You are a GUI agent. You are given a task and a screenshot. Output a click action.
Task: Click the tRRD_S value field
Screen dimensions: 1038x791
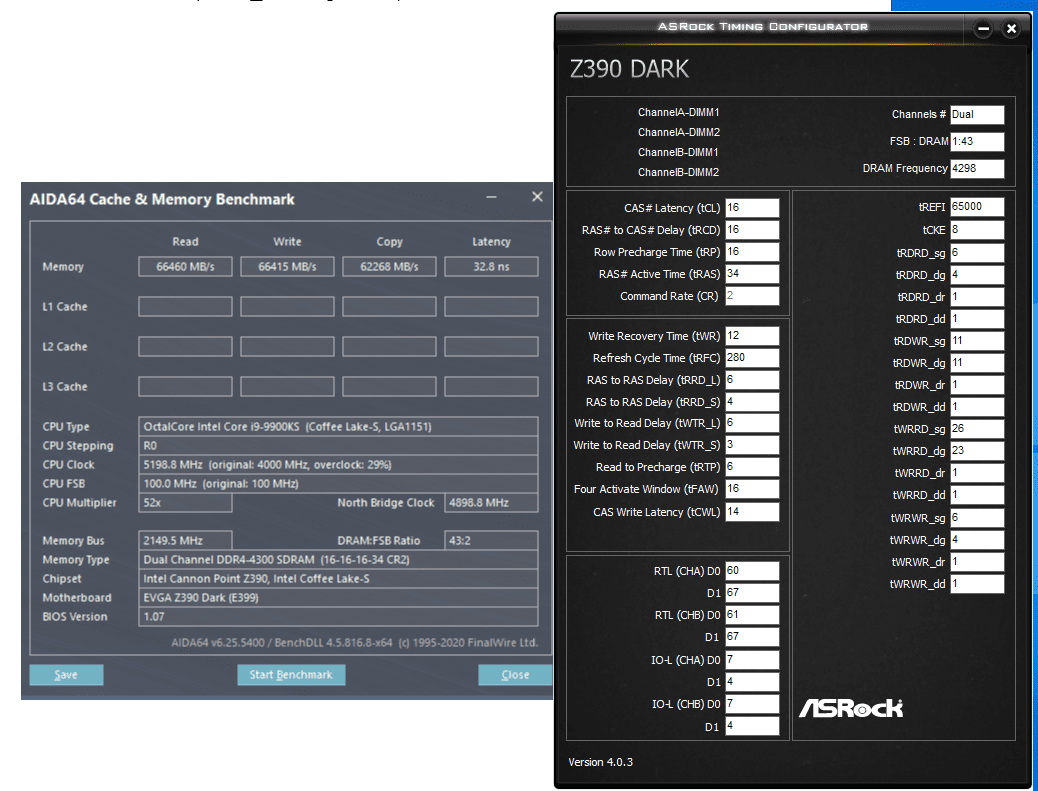point(752,402)
